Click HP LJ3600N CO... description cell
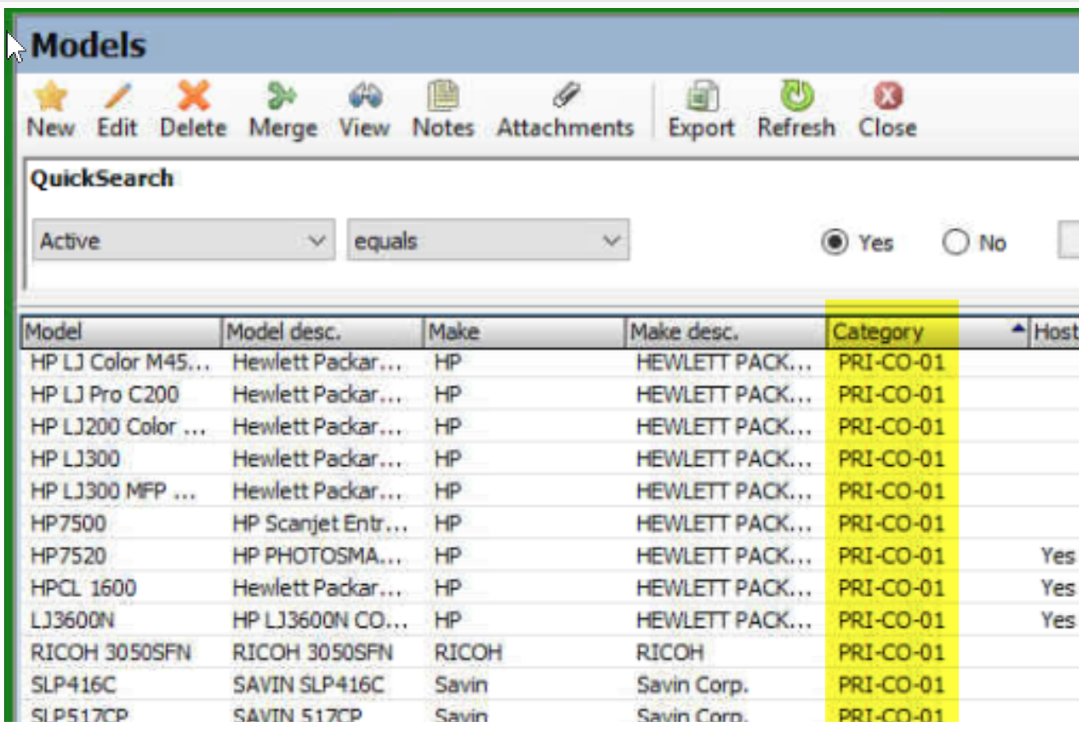This screenshot has height=732, width=1079. (x=320, y=621)
